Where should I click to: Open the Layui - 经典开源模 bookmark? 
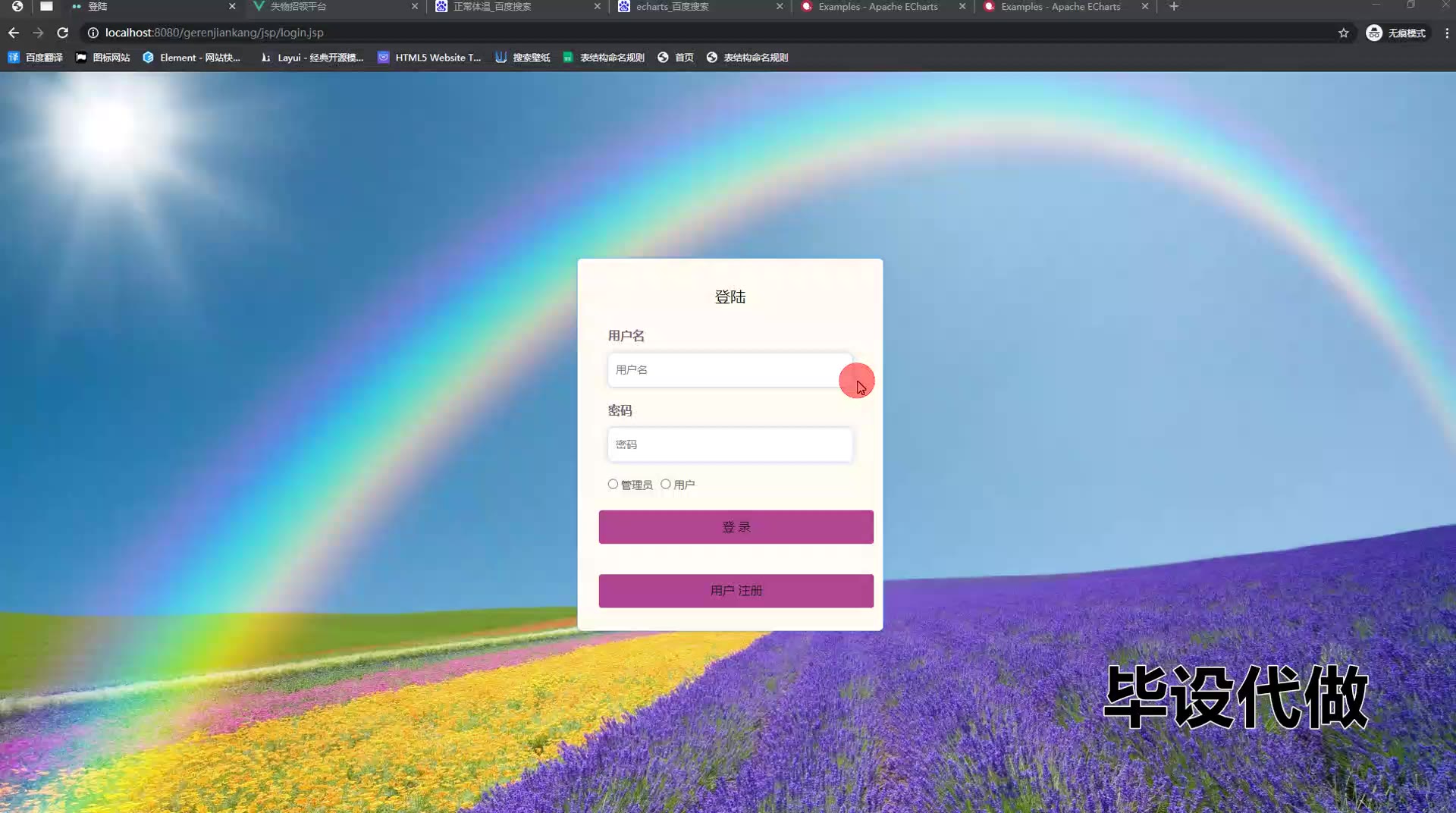312,58
